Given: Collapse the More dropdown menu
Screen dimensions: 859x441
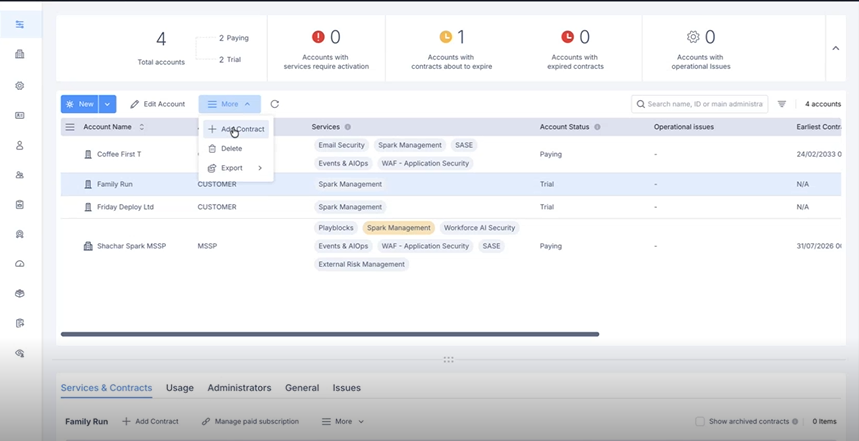Looking at the screenshot, I should pos(230,104).
